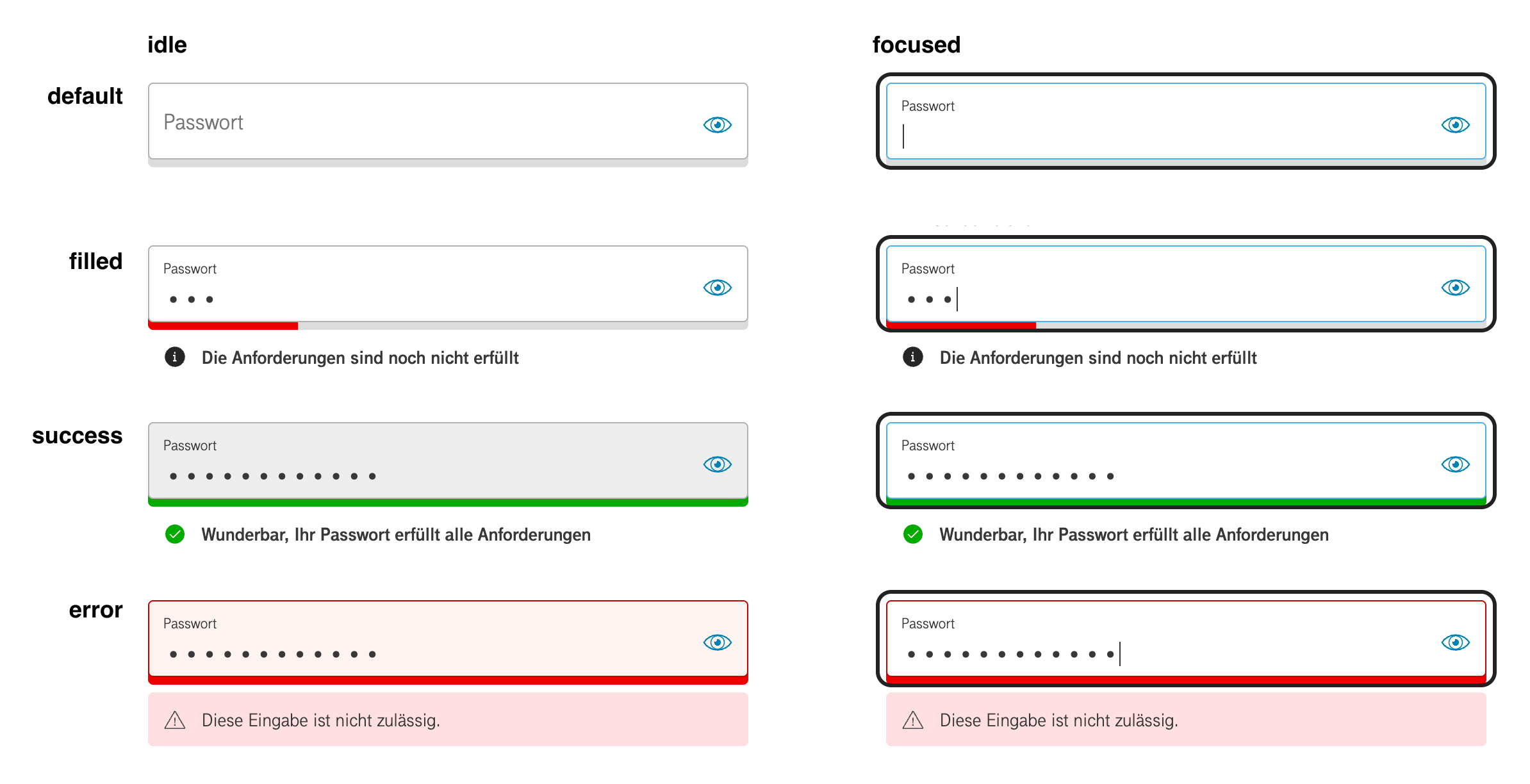
Task: Click eye icon in focused error field
Action: pyautogui.click(x=1455, y=642)
